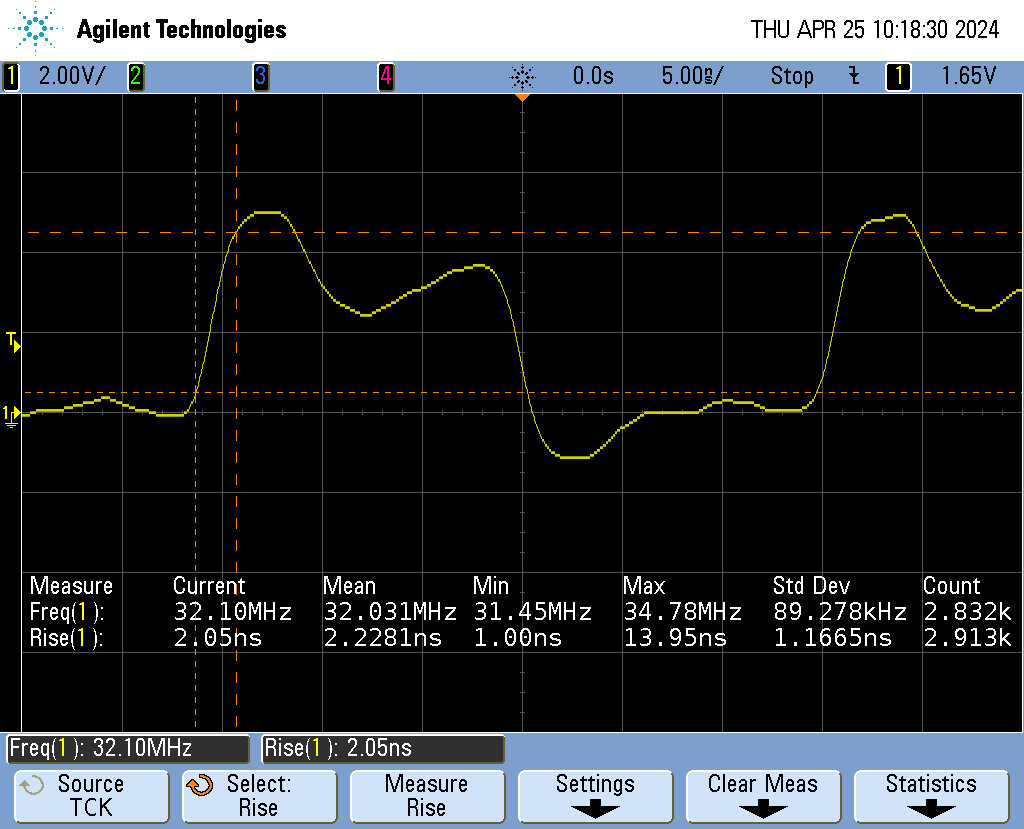Screen dimensions: 1024x829
Task: Select the channel 3 badge in status bar
Action: 261,76
